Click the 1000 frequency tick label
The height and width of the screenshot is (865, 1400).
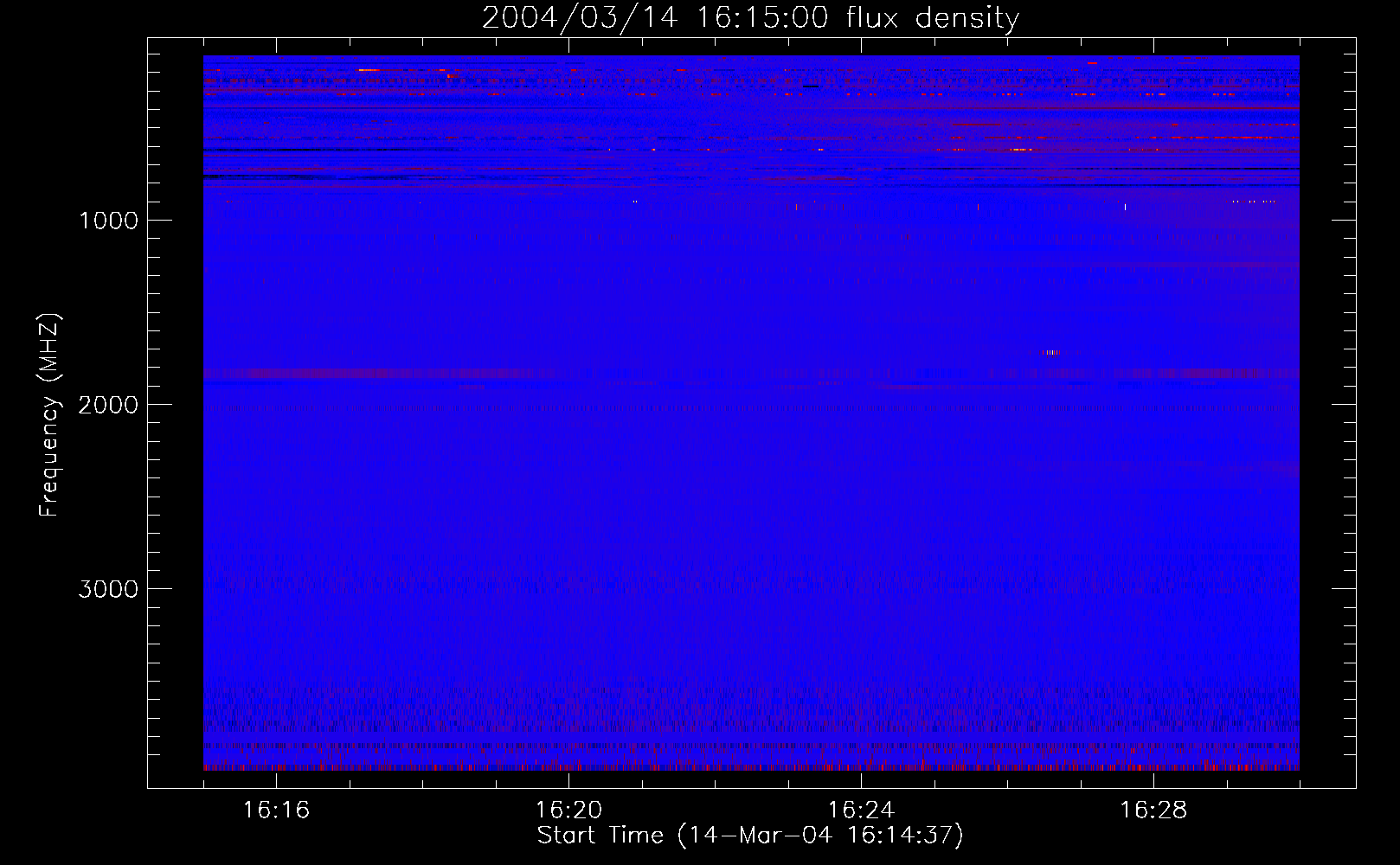point(108,221)
